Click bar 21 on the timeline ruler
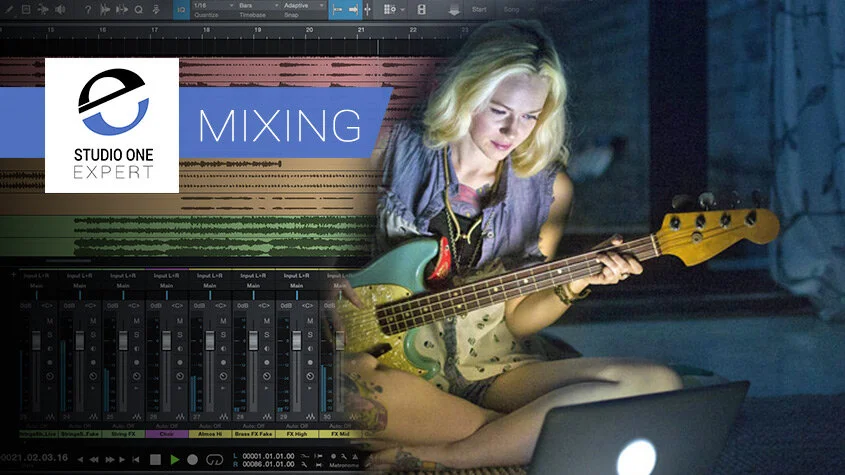The width and height of the screenshot is (845, 475). [x=361, y=30]
